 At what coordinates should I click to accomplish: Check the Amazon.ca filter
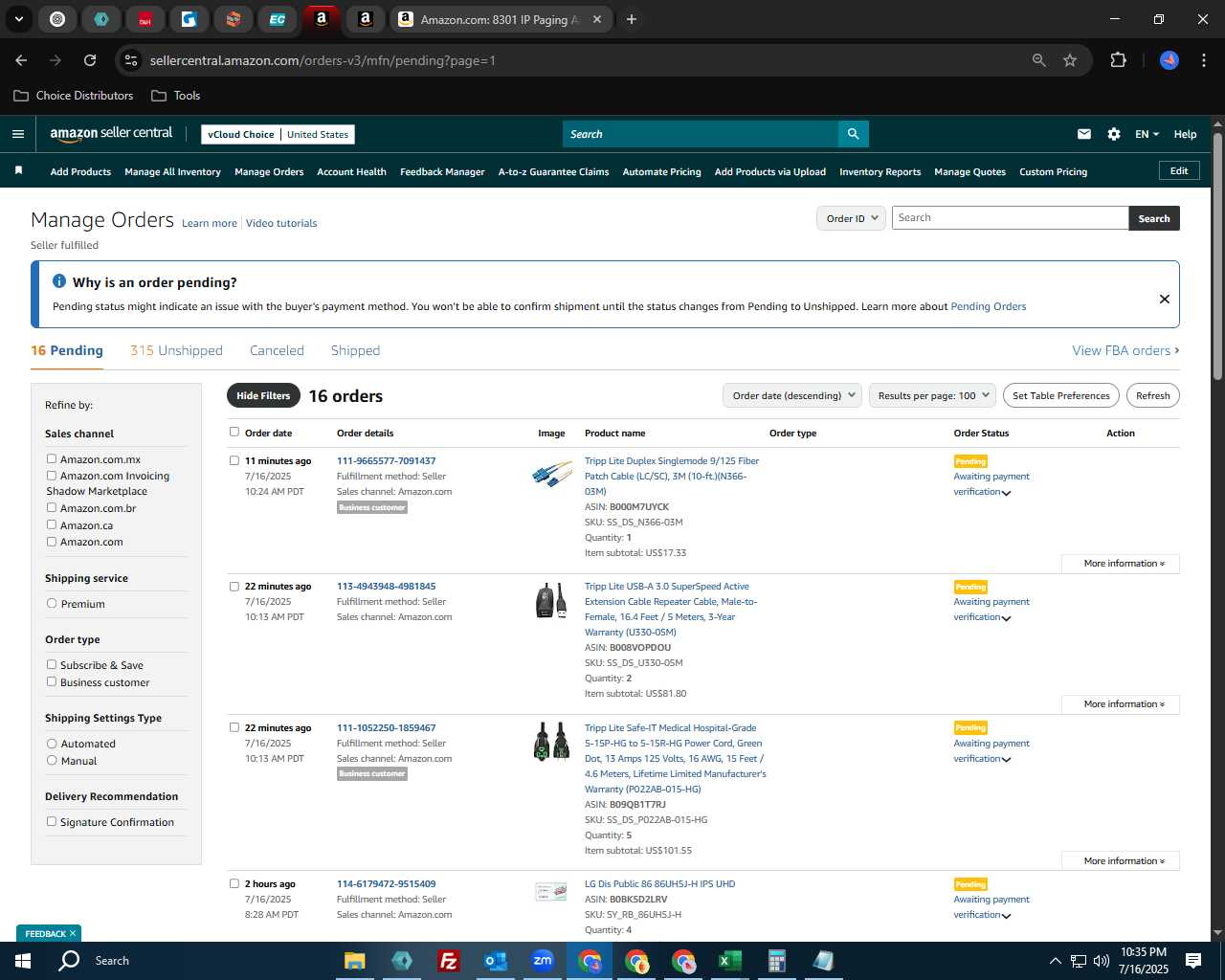coord(52,525)
